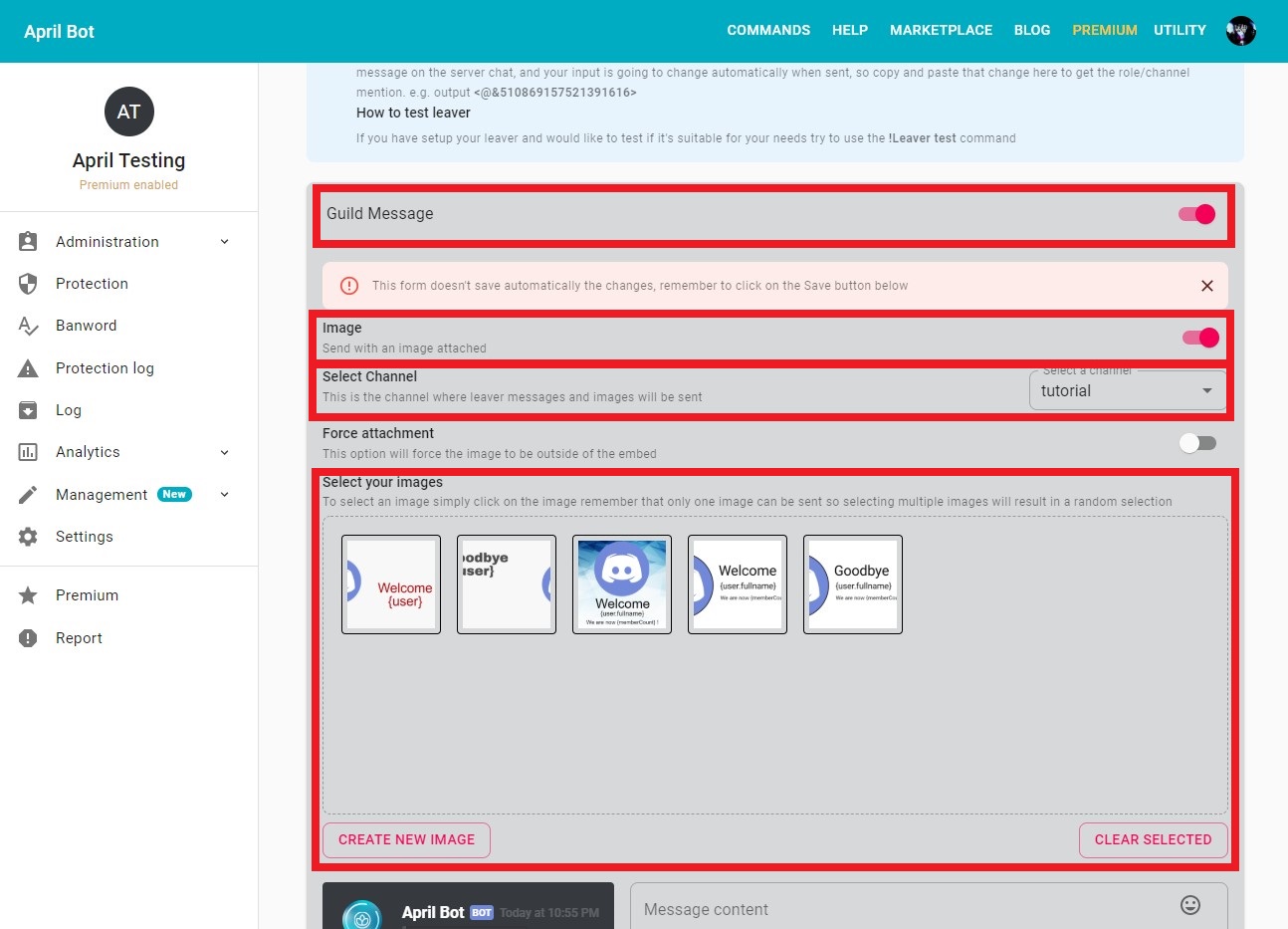The width and height of the screenshot is (1288, 929).
Task: Go to MARKETPLACE in top navigation
Action: (x=941, y=31)
